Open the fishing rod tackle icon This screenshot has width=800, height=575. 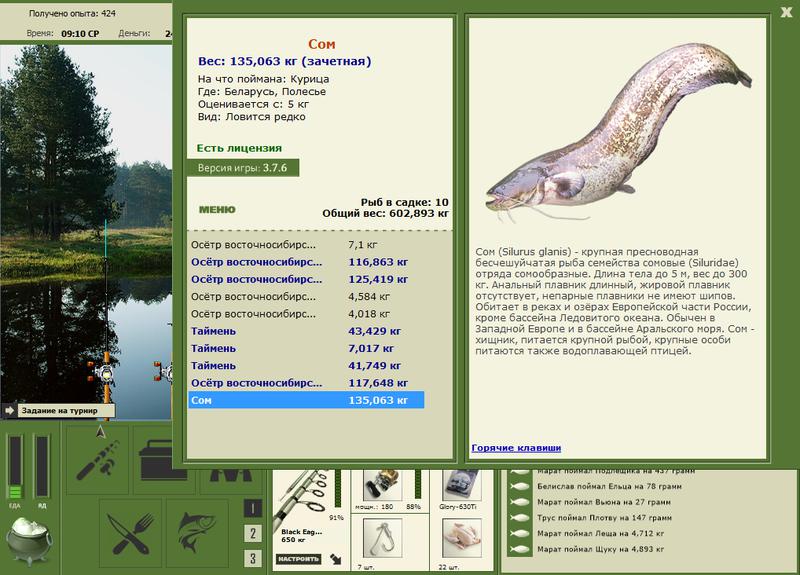tap(97, 460)
